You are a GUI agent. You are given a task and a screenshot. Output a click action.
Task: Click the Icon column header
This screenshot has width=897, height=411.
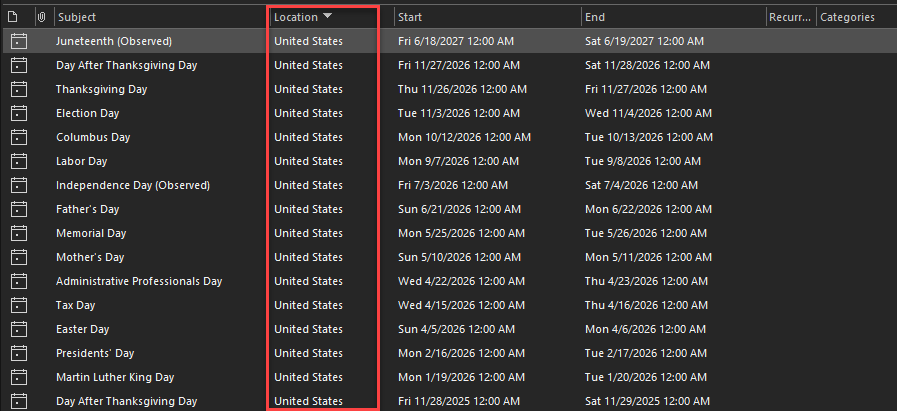pos(13,17)
